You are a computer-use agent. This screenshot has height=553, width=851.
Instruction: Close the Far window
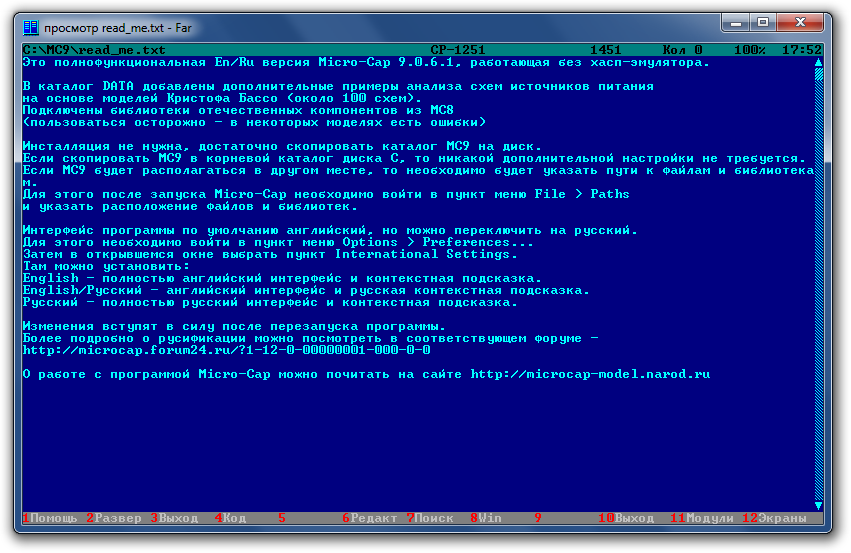point(801,22)
